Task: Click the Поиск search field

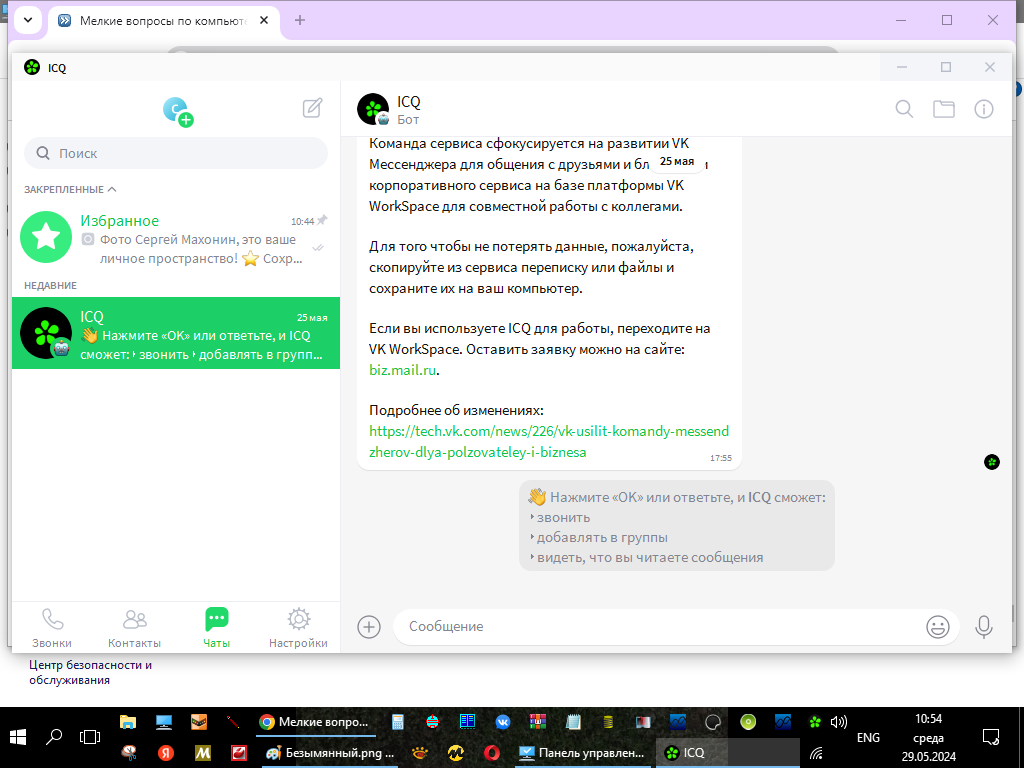Action: point(176,153)
